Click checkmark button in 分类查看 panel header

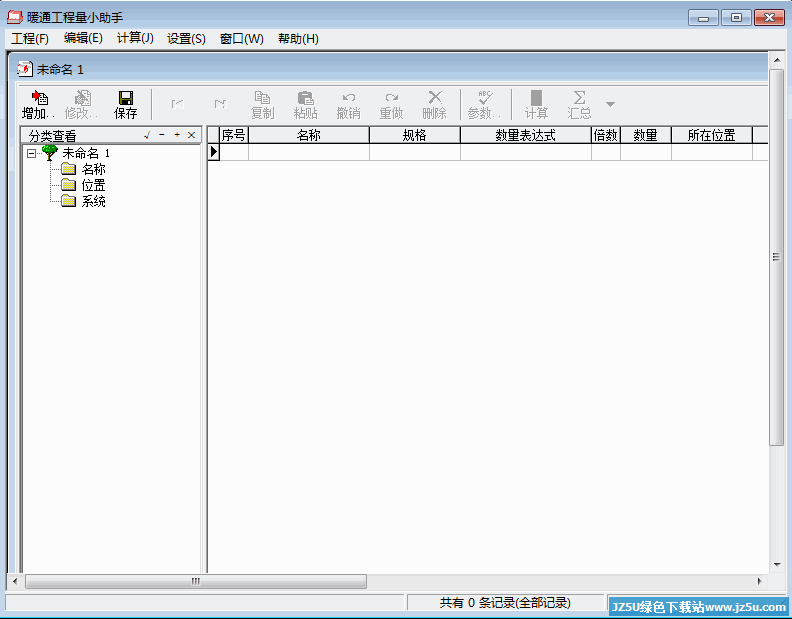pyautogui.click(x=147, y=135)
